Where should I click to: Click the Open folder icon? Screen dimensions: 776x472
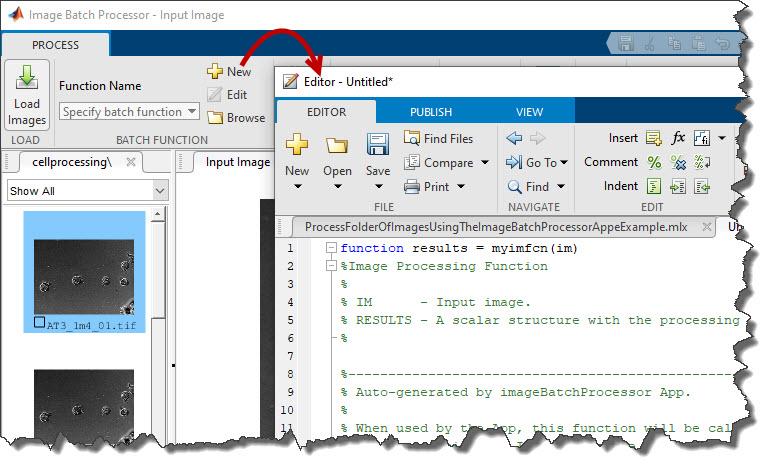tap(337, 145)
